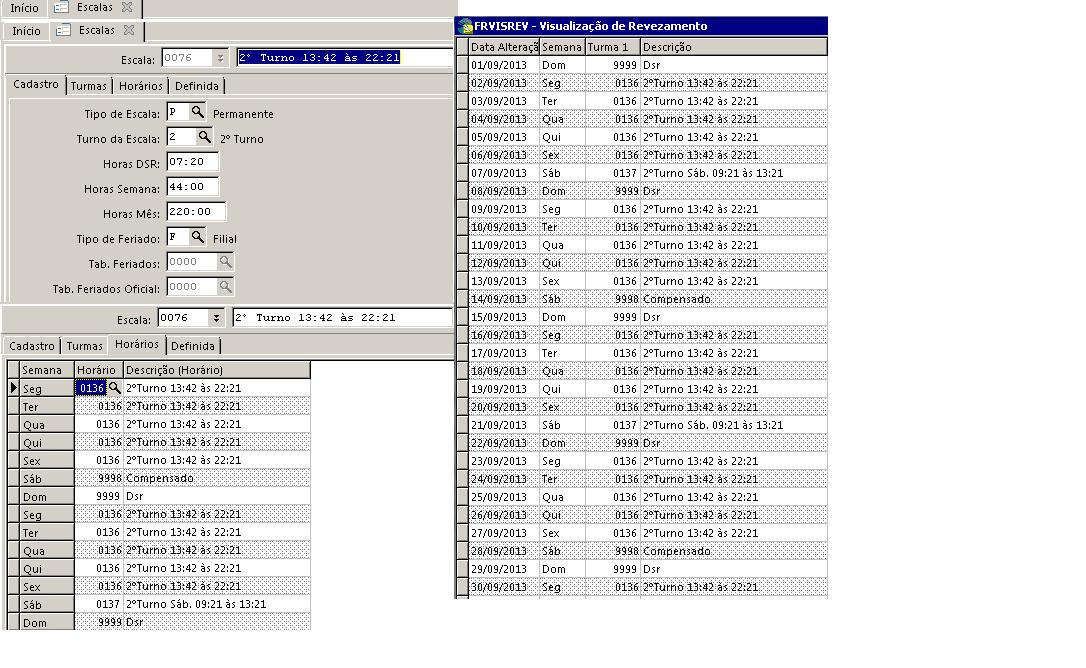Screen dimensions: 1086x668
Task: Click the Data Alteração column header
Action: tap(504, 47)
